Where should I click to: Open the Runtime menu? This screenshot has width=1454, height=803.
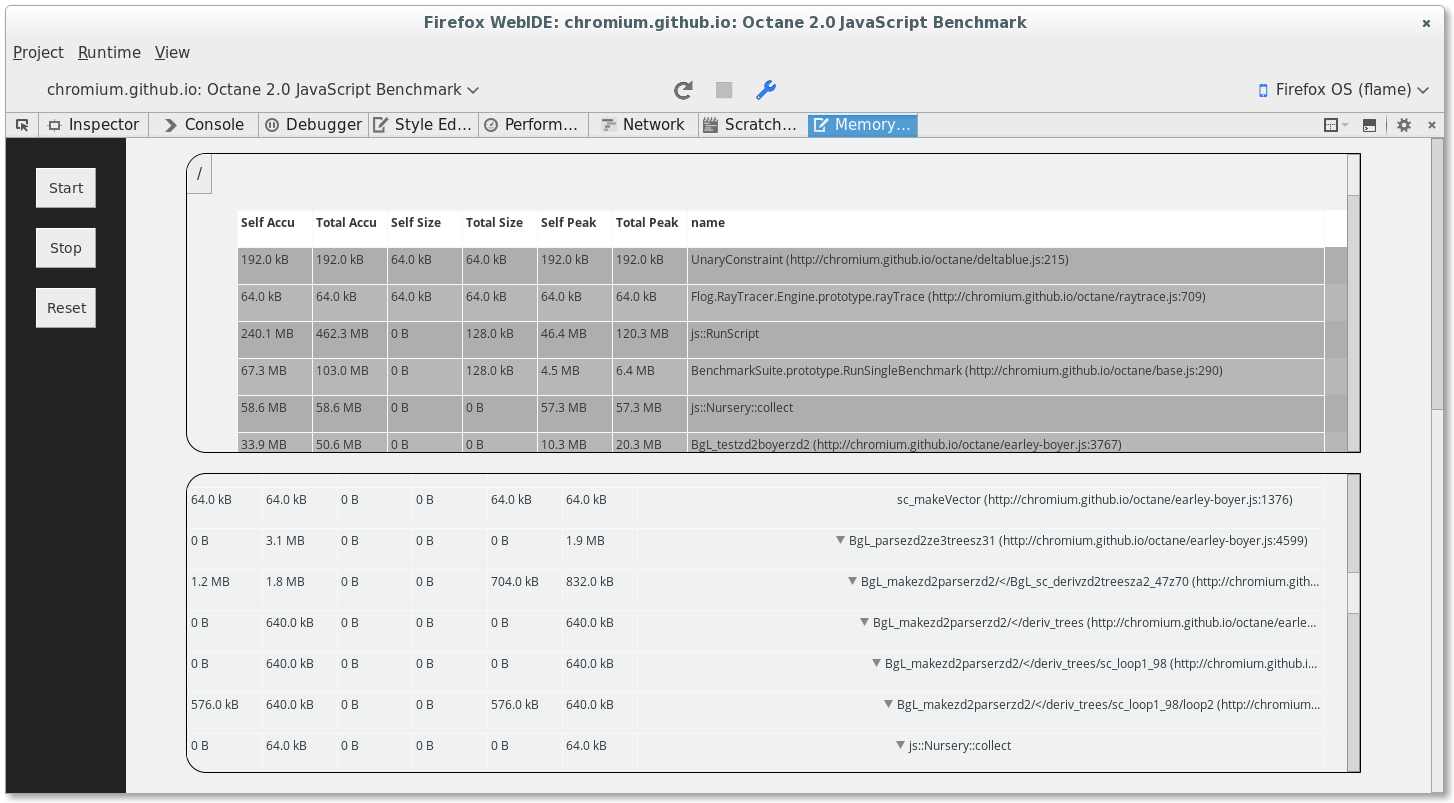pos(109,52)
